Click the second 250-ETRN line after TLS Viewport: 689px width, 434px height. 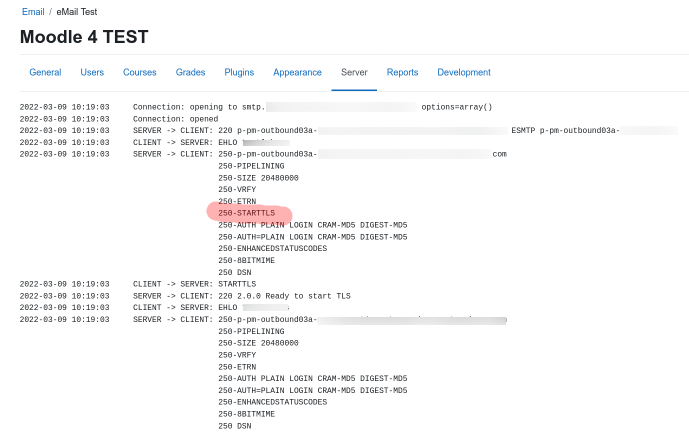237,367
